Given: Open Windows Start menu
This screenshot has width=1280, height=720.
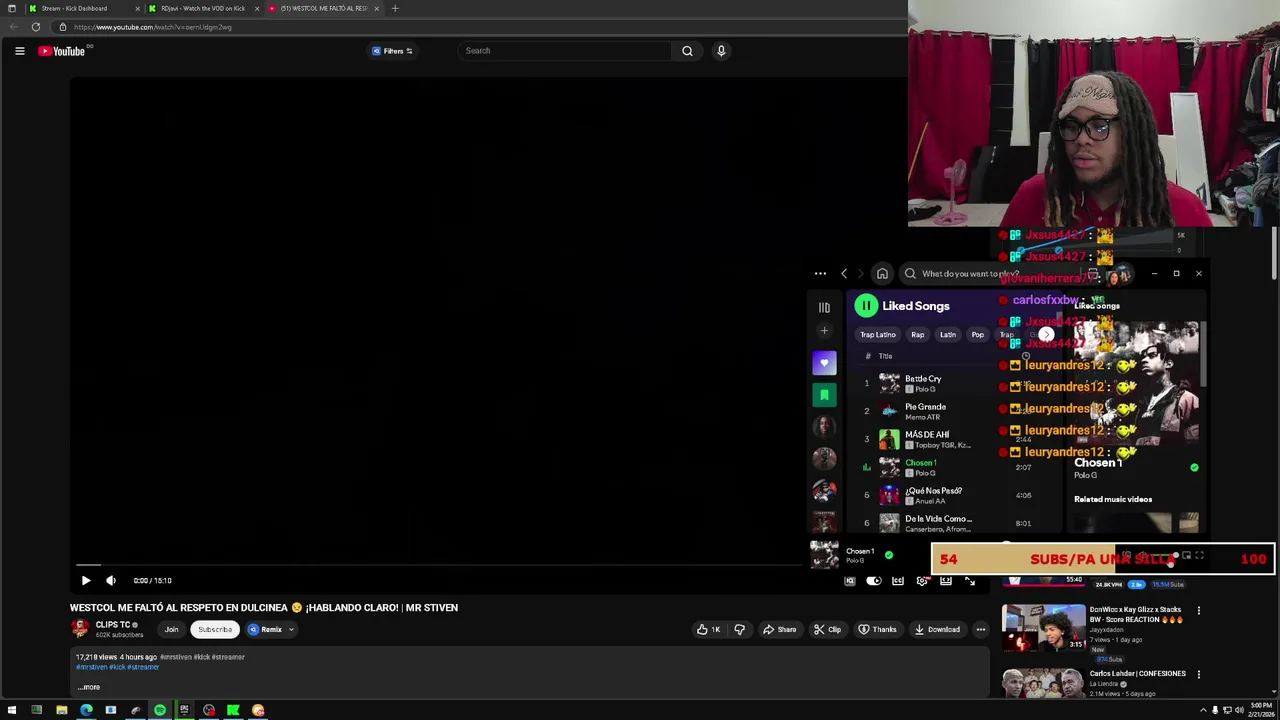Looking at the screenshot, I should (x=12, y=710).
